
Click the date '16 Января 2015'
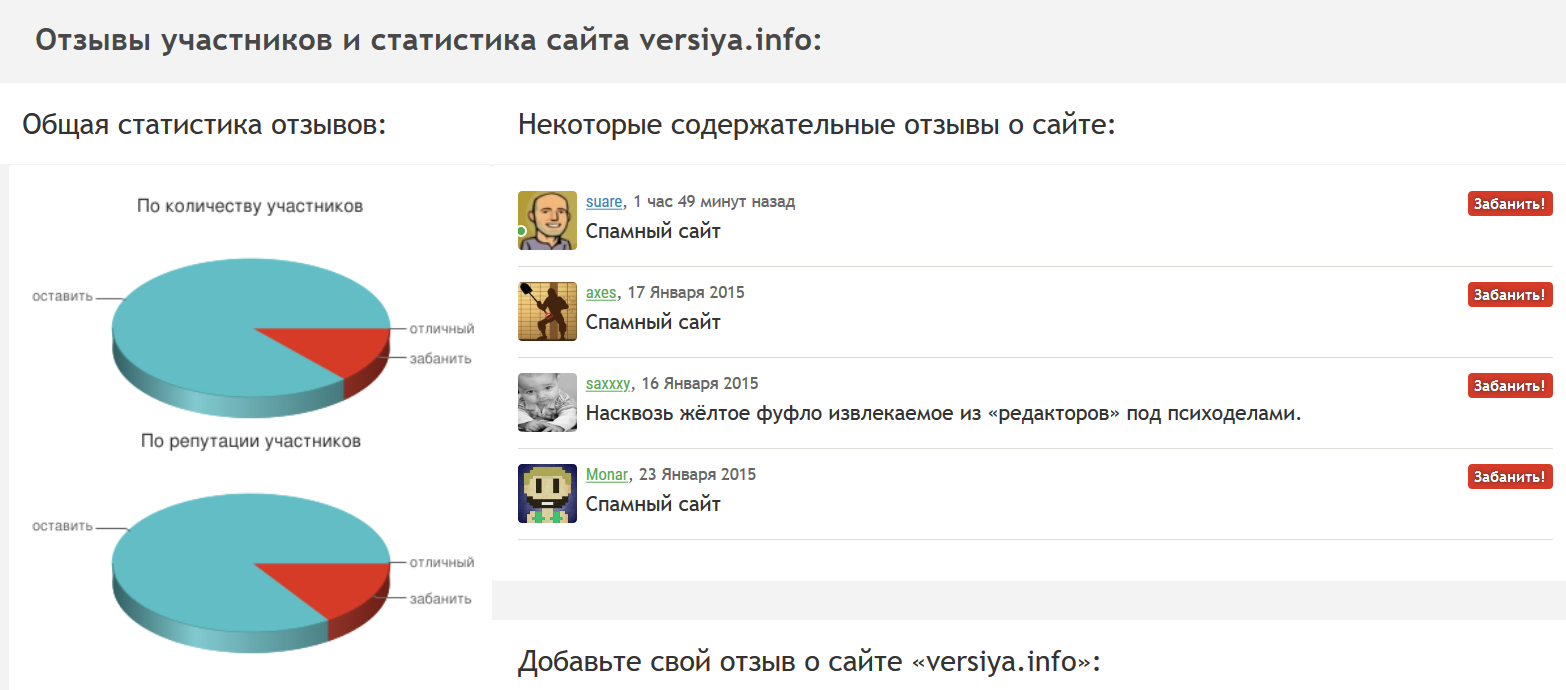click(x=700, y=384)
